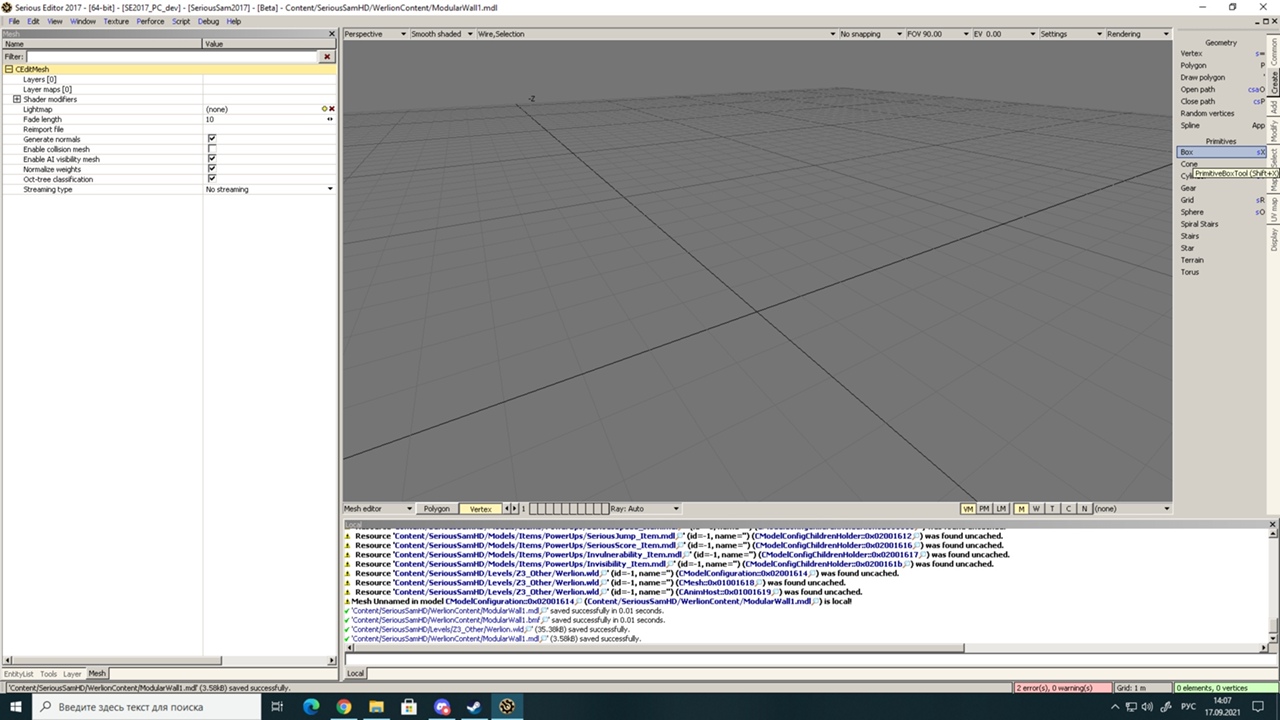This screenshot has height=720, width=1280.
Task: Toggle the W display button
Action: [1036, 509]
